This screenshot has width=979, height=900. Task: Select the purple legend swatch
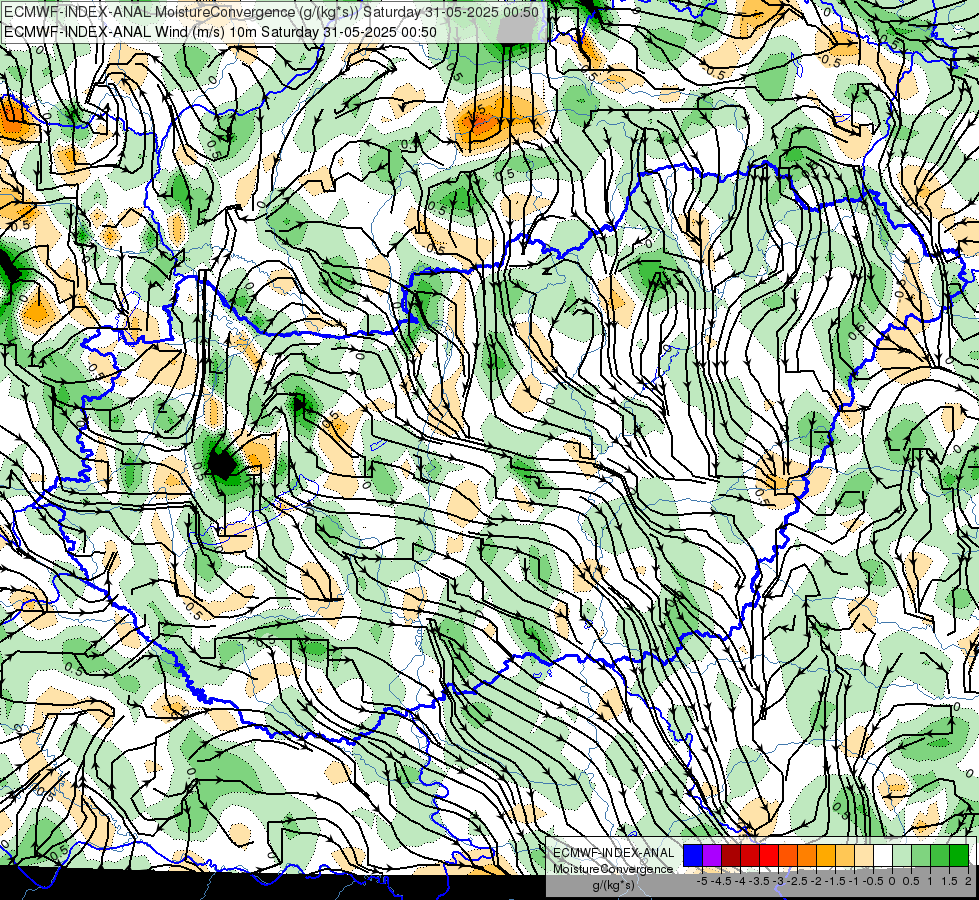coord(712,855)
